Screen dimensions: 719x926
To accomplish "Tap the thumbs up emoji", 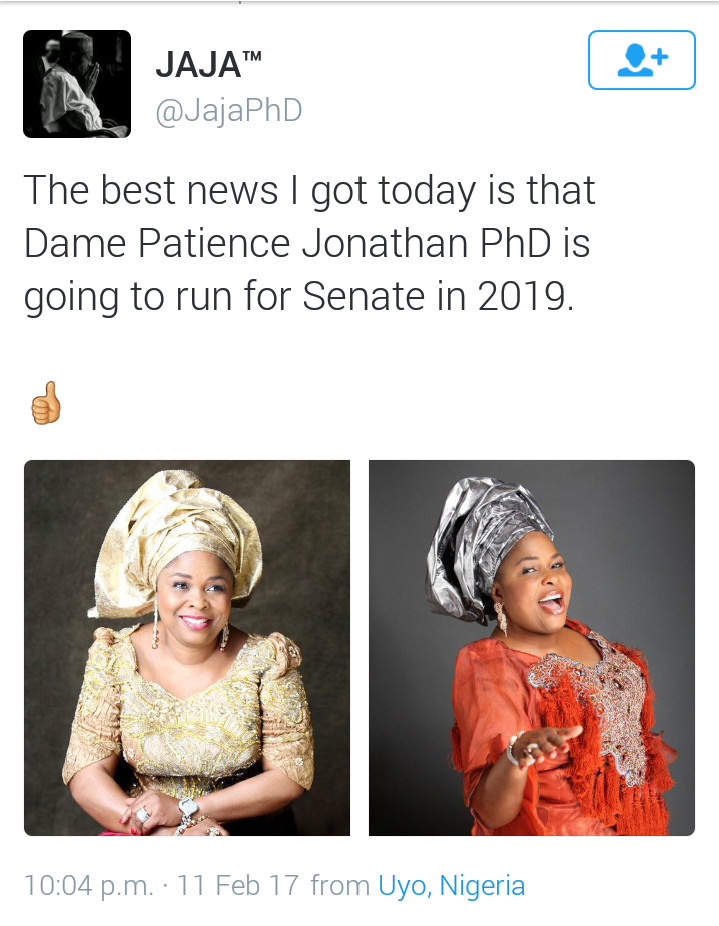I will [x=45, y=403].
